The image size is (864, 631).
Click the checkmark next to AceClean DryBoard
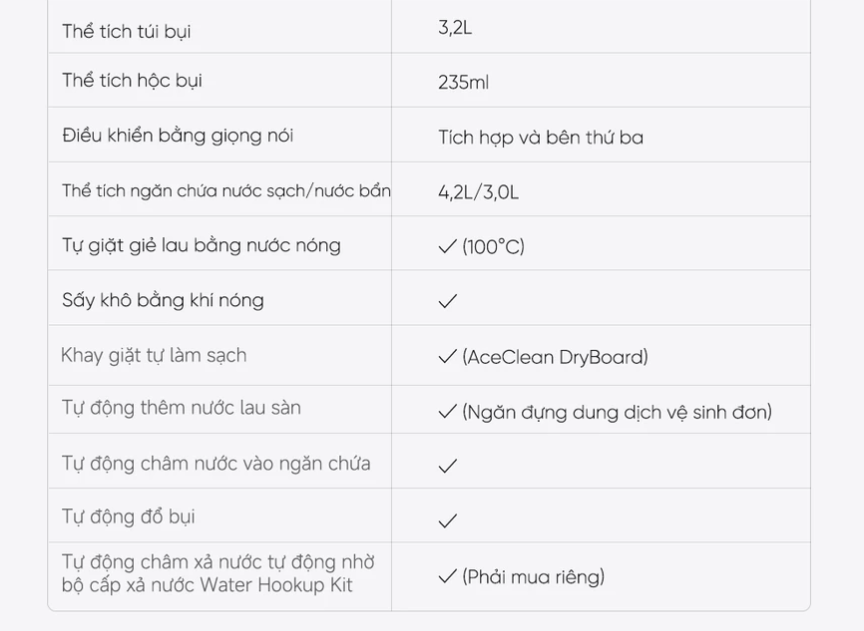click(x=447, y=357)
